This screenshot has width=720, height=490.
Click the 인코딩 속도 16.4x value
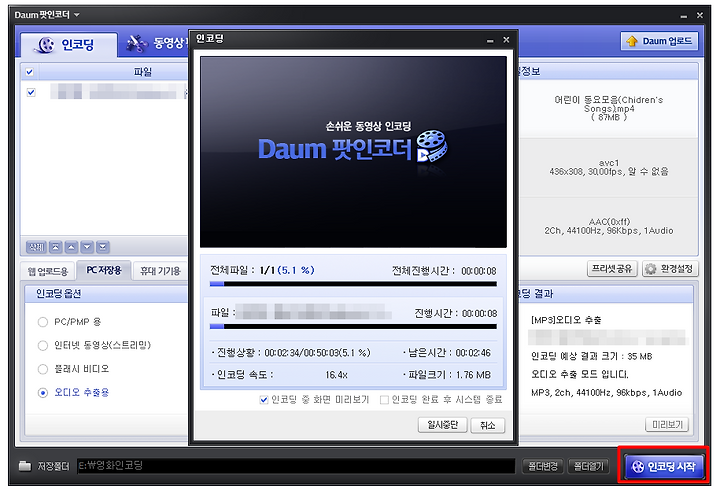(336, 375)
